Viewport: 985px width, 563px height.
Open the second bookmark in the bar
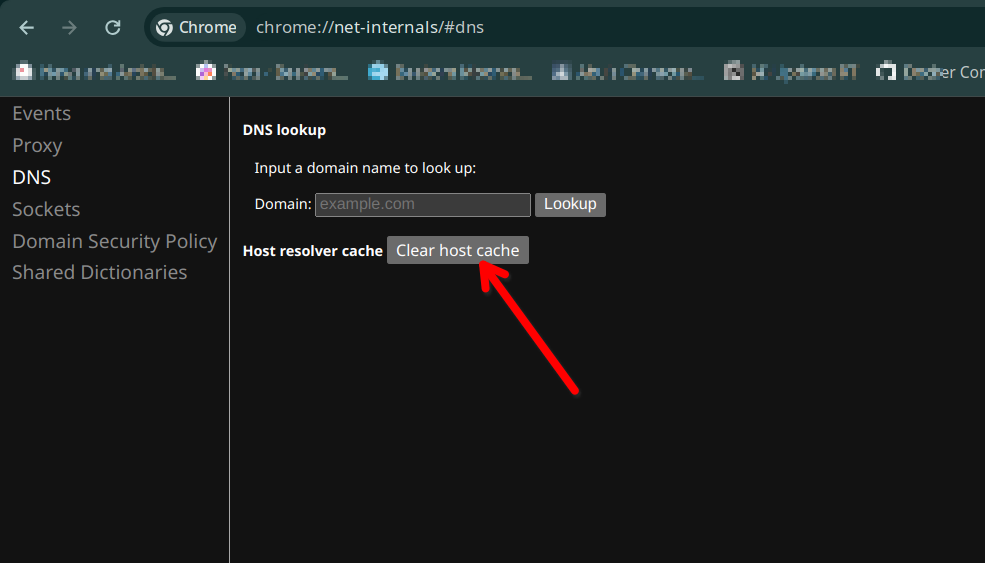[272, 72]
